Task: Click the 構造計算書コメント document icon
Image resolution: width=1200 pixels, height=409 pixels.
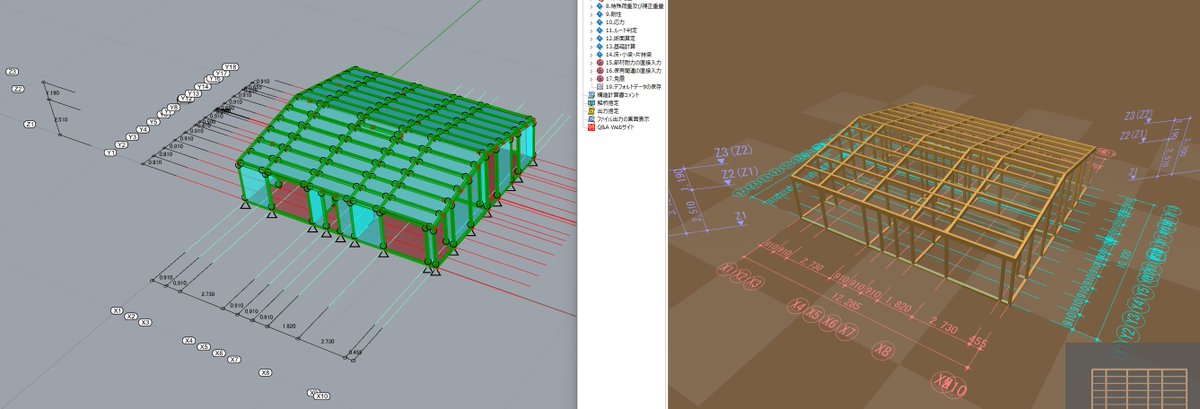Action: click(x=590, y=95)
